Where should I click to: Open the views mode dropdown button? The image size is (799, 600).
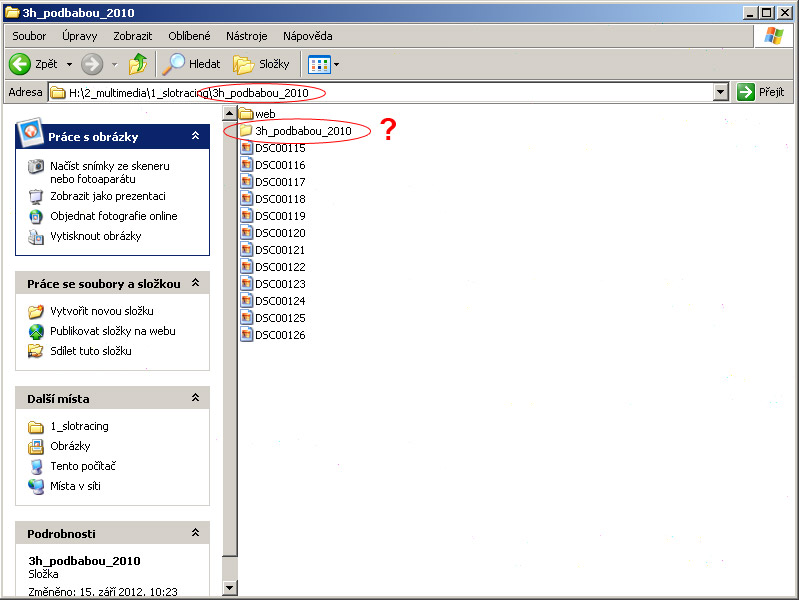tap(325, 64)
